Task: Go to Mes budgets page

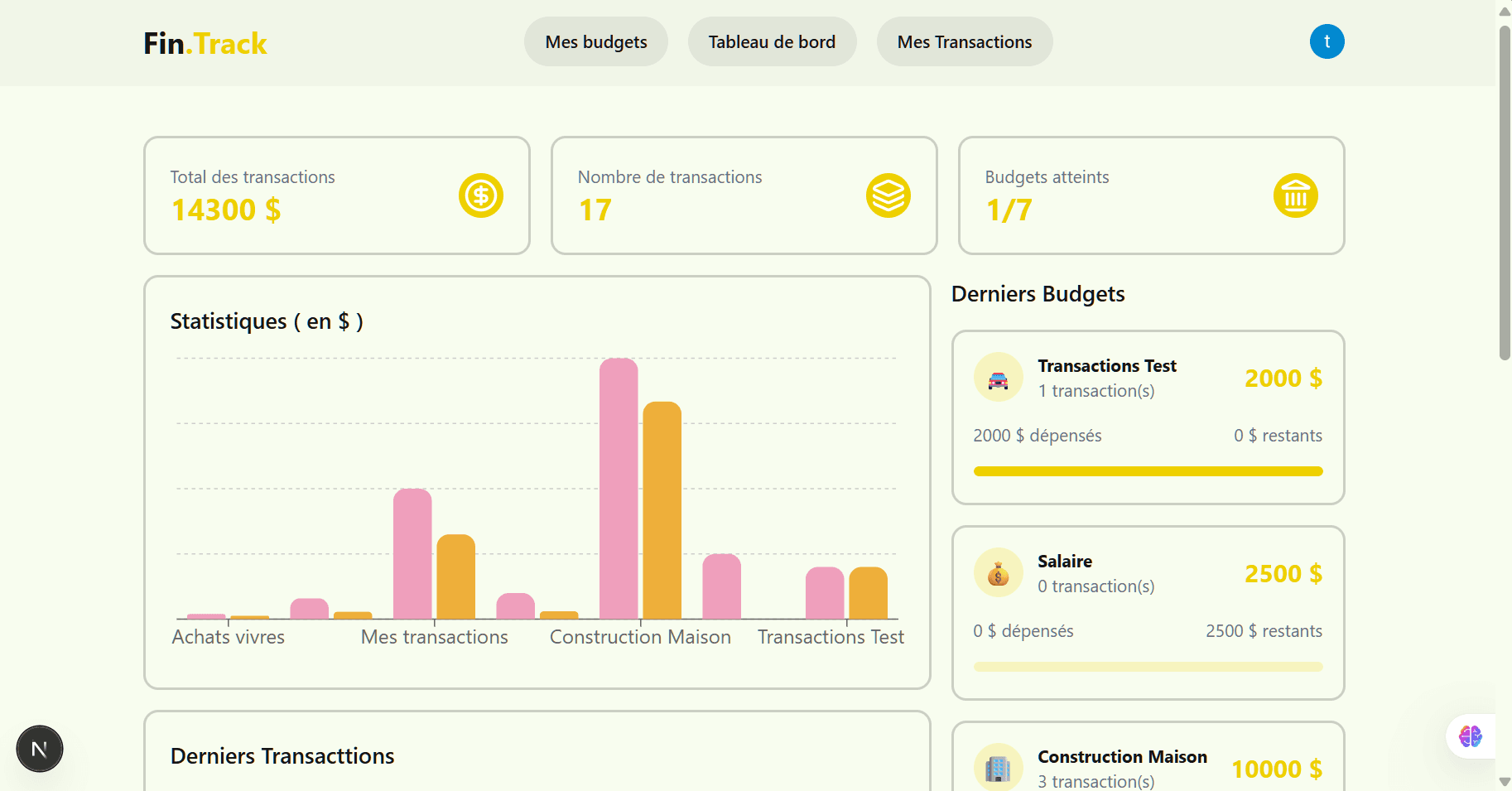Action: tap(596, 41)
